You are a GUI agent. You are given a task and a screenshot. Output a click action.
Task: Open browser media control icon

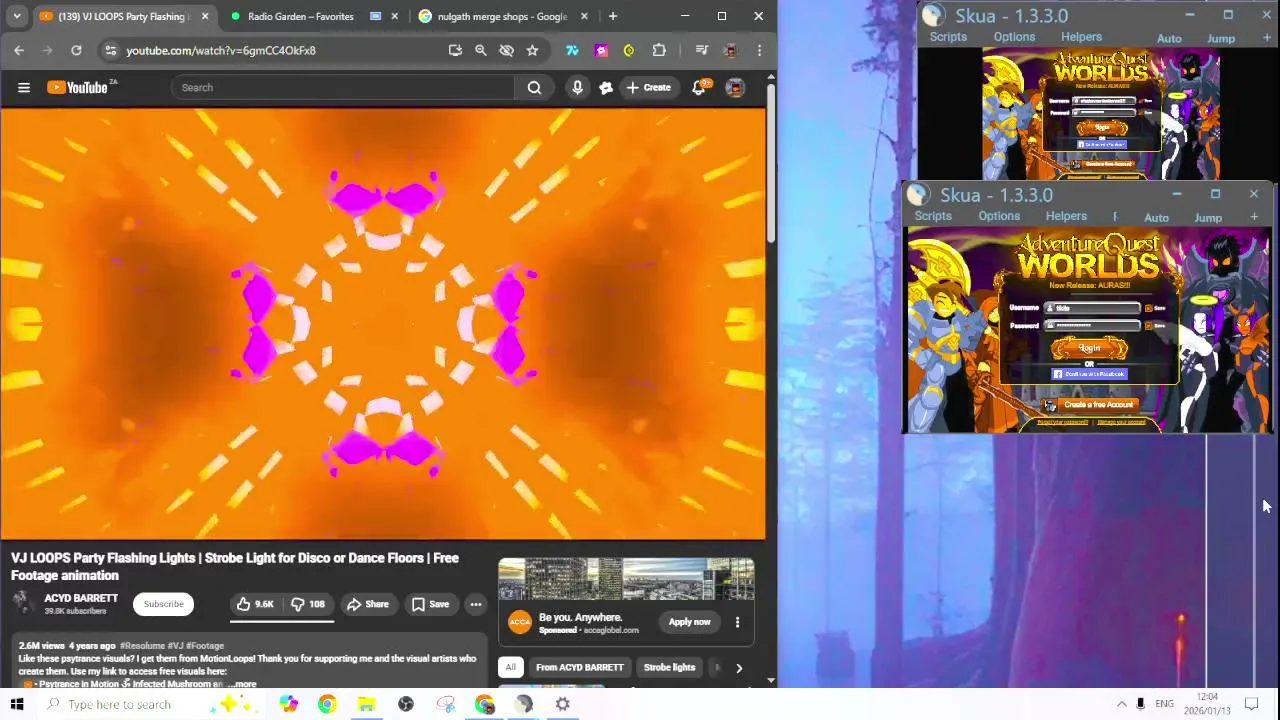coord(702,50)
